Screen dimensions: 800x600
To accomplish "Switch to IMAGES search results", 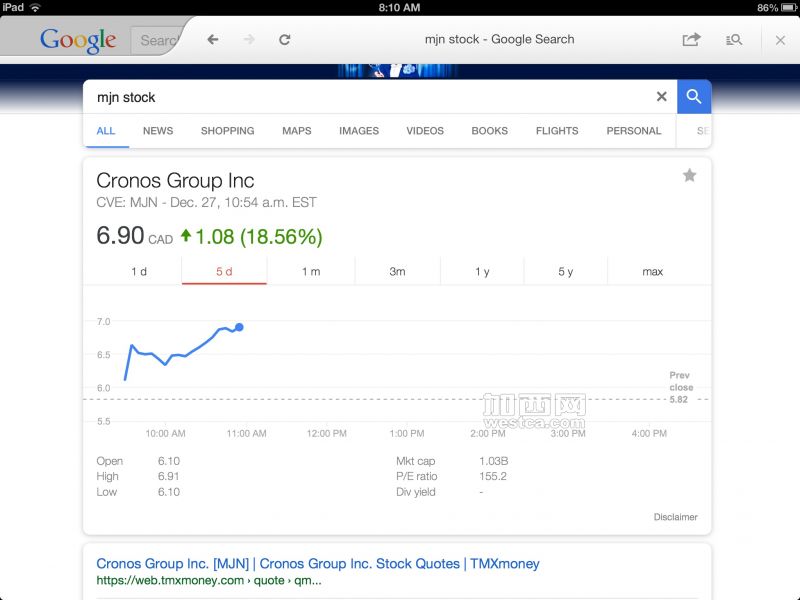I will tap(359, 131).
